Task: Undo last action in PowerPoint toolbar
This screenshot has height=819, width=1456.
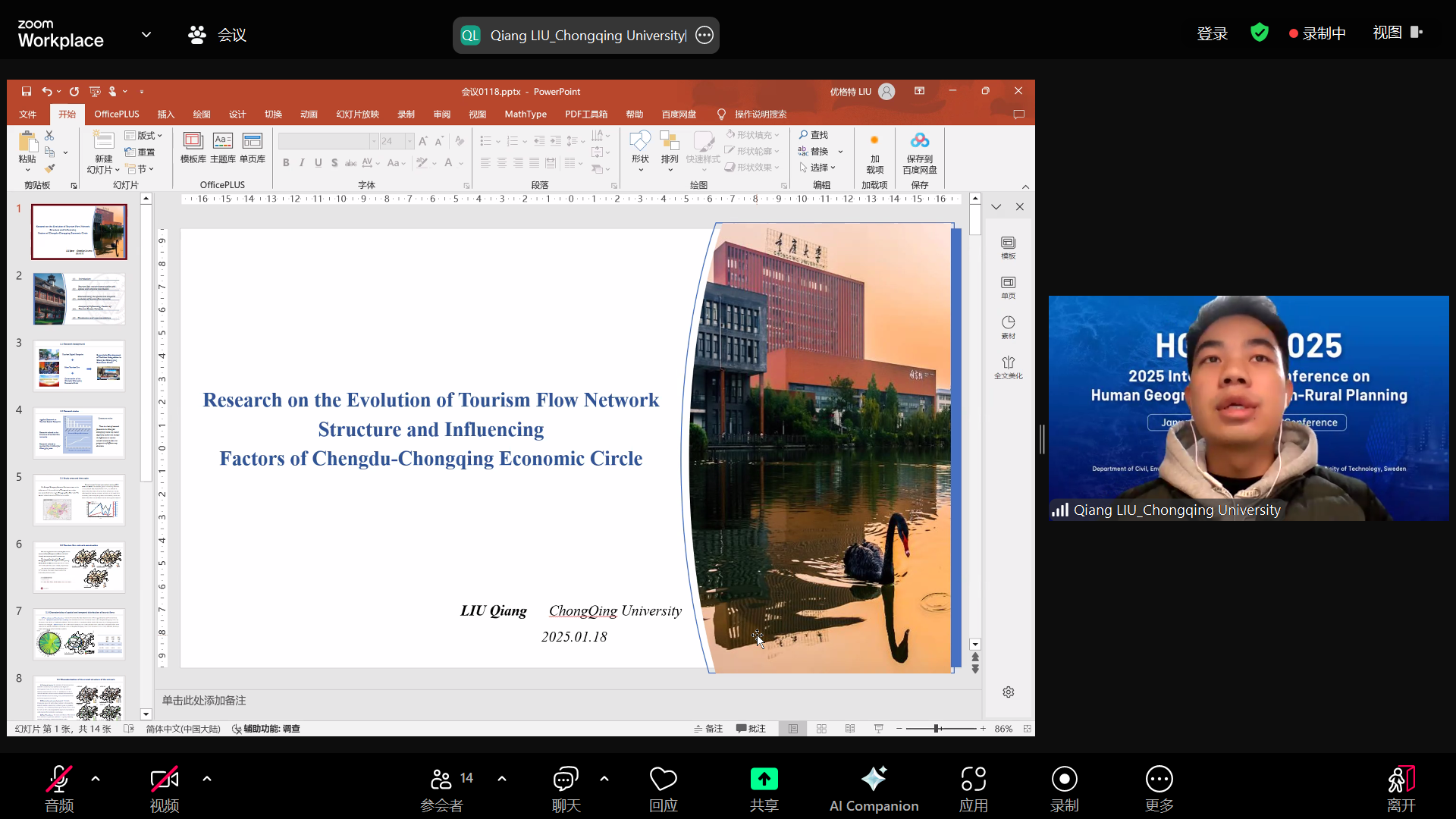Action: coord(47,91)
